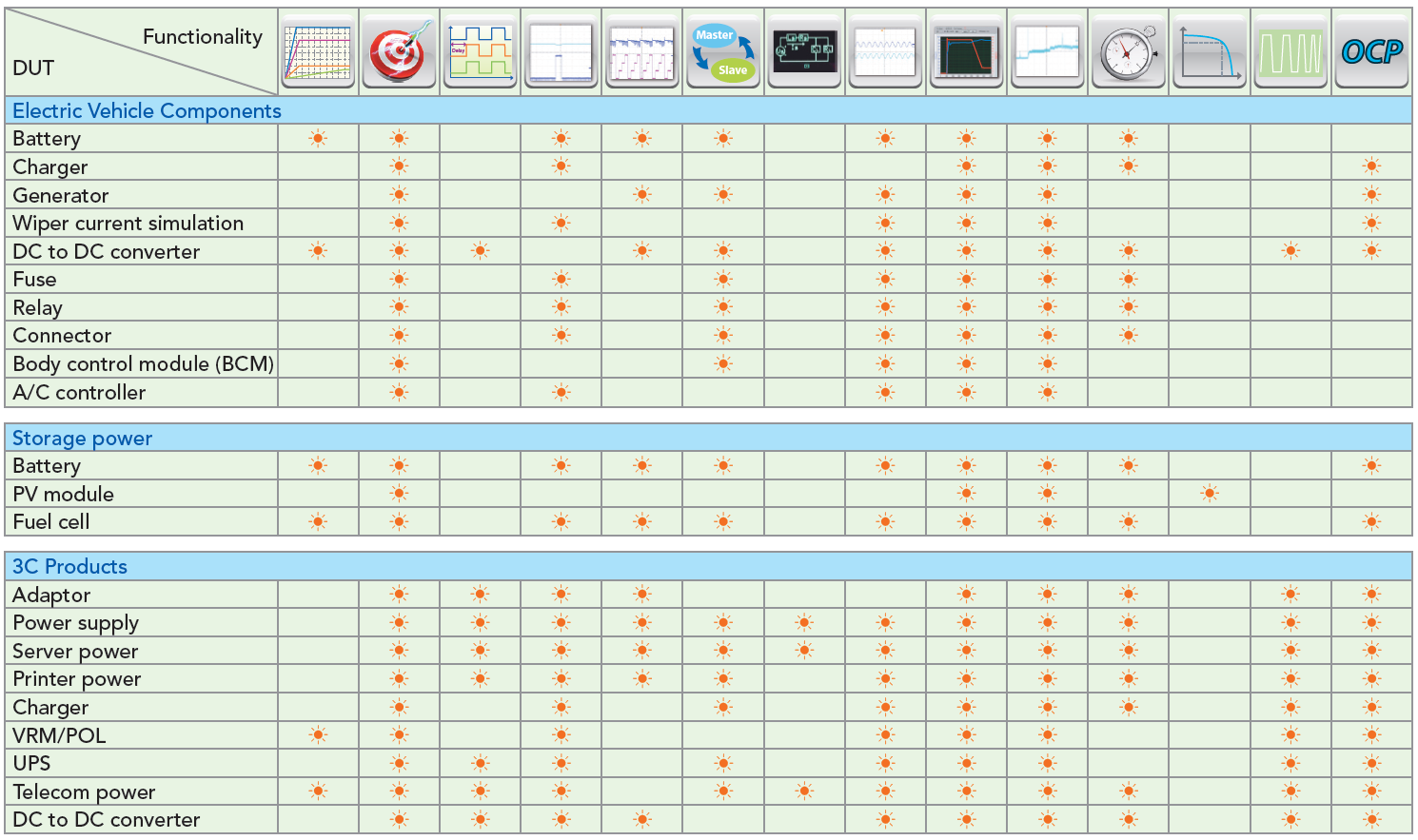This screenshot has height=840, width=1418.
Task: Click the colored curves grid chart icon
Action: (318, 52)
